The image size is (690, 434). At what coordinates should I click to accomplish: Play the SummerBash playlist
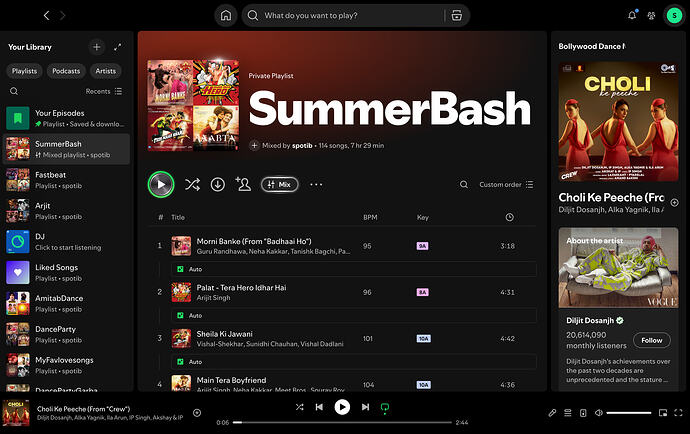pos(161,184)
